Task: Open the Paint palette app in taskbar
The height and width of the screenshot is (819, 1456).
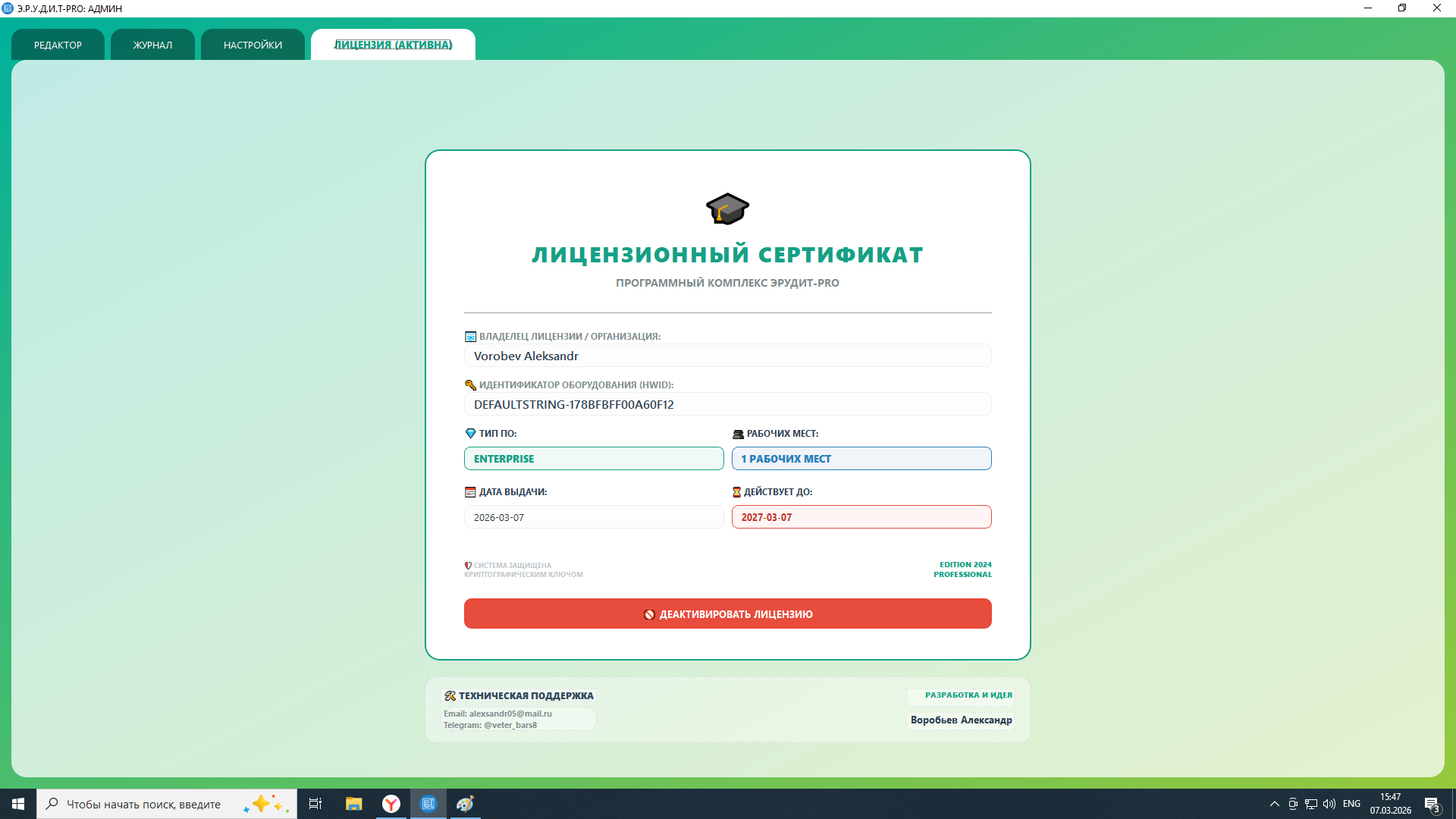Action: pyautogui.click(x=465, y=804)
